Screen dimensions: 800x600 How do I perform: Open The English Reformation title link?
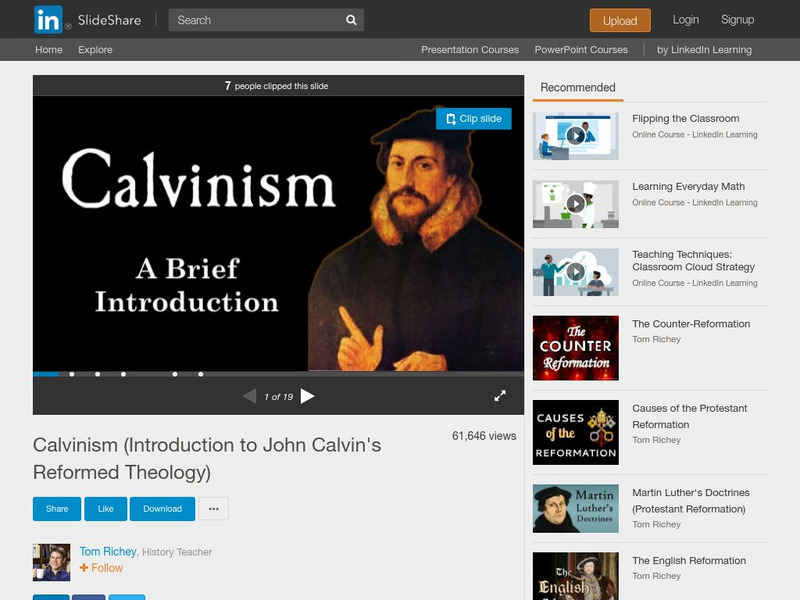pos(689,560)
